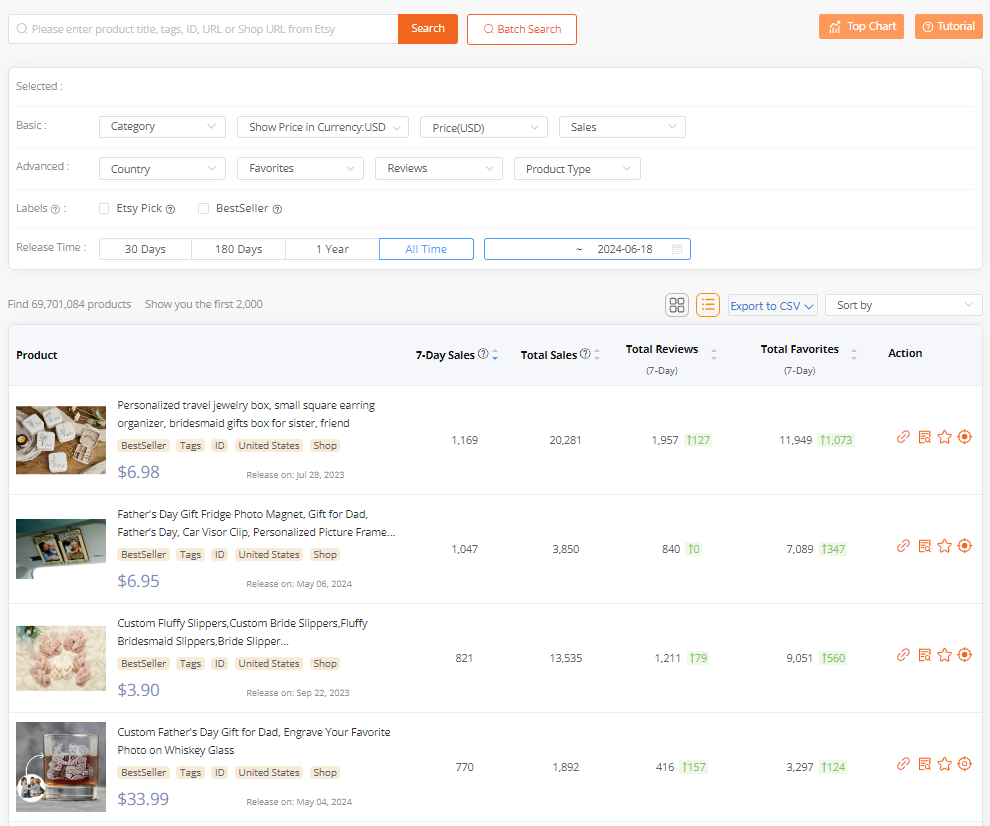Open the Product Type dropdown
Image resolution: width=990 pixels, height=826 pixels.
coord(577,168)
